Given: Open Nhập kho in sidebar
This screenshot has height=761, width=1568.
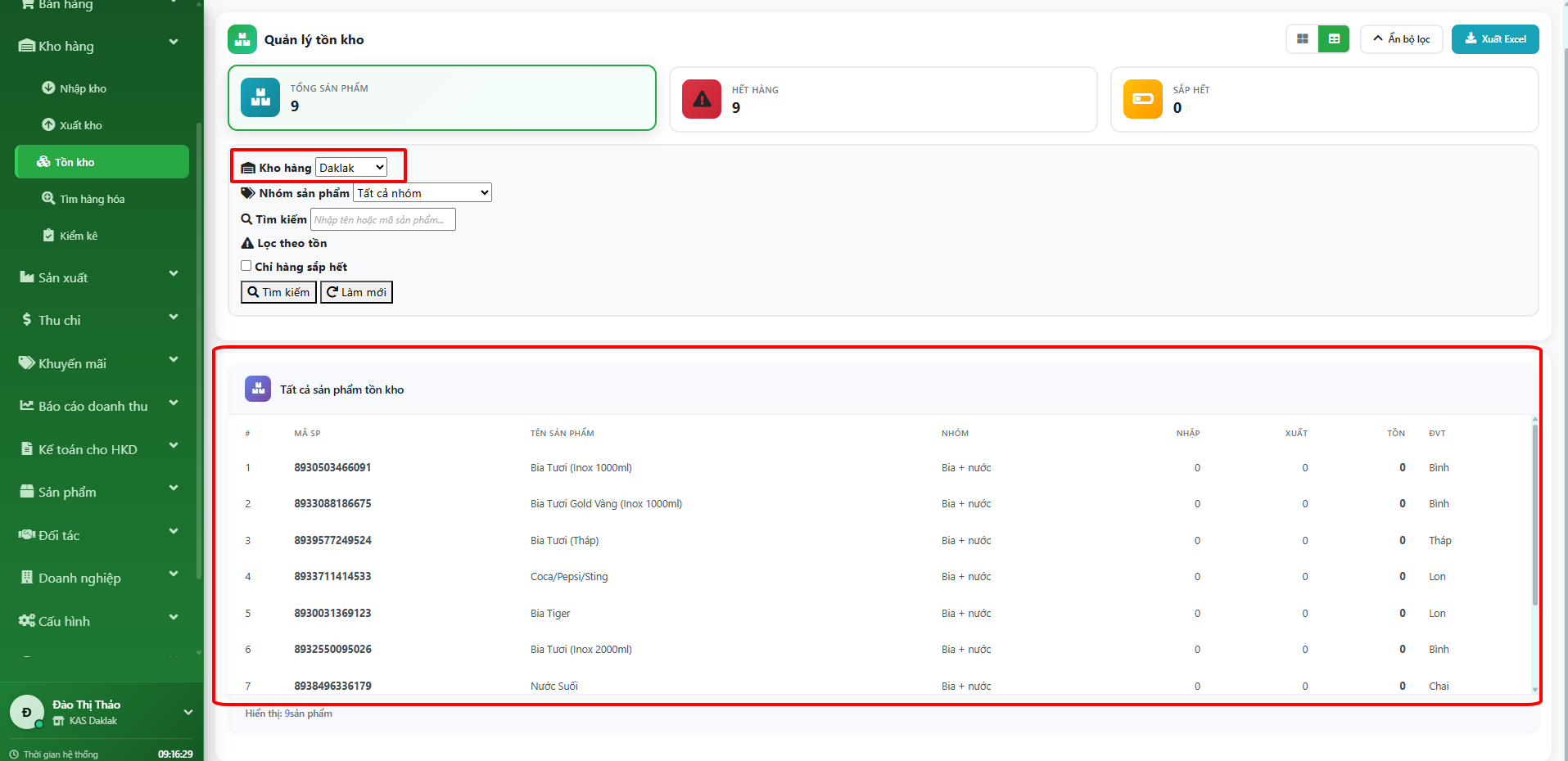Looking at the screenshot, I should (83, 88).
